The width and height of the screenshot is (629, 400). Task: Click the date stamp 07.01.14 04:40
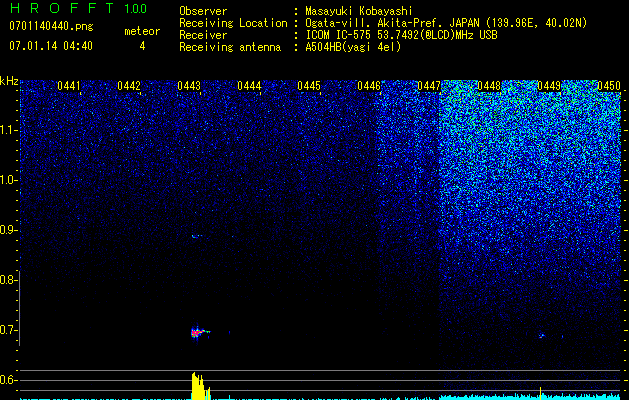(51, 46)
